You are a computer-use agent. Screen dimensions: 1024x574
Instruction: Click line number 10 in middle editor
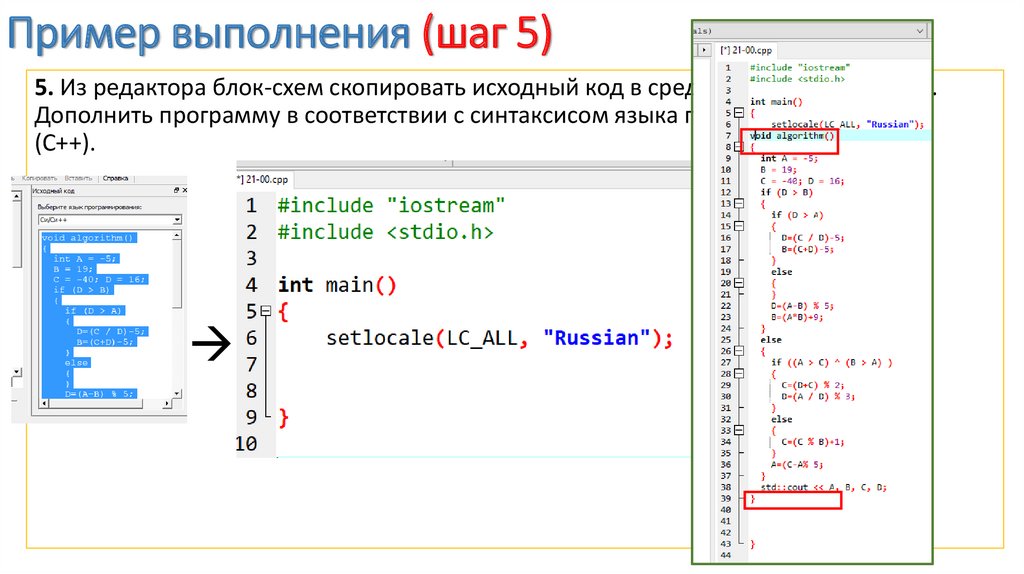tap(246, 444)
